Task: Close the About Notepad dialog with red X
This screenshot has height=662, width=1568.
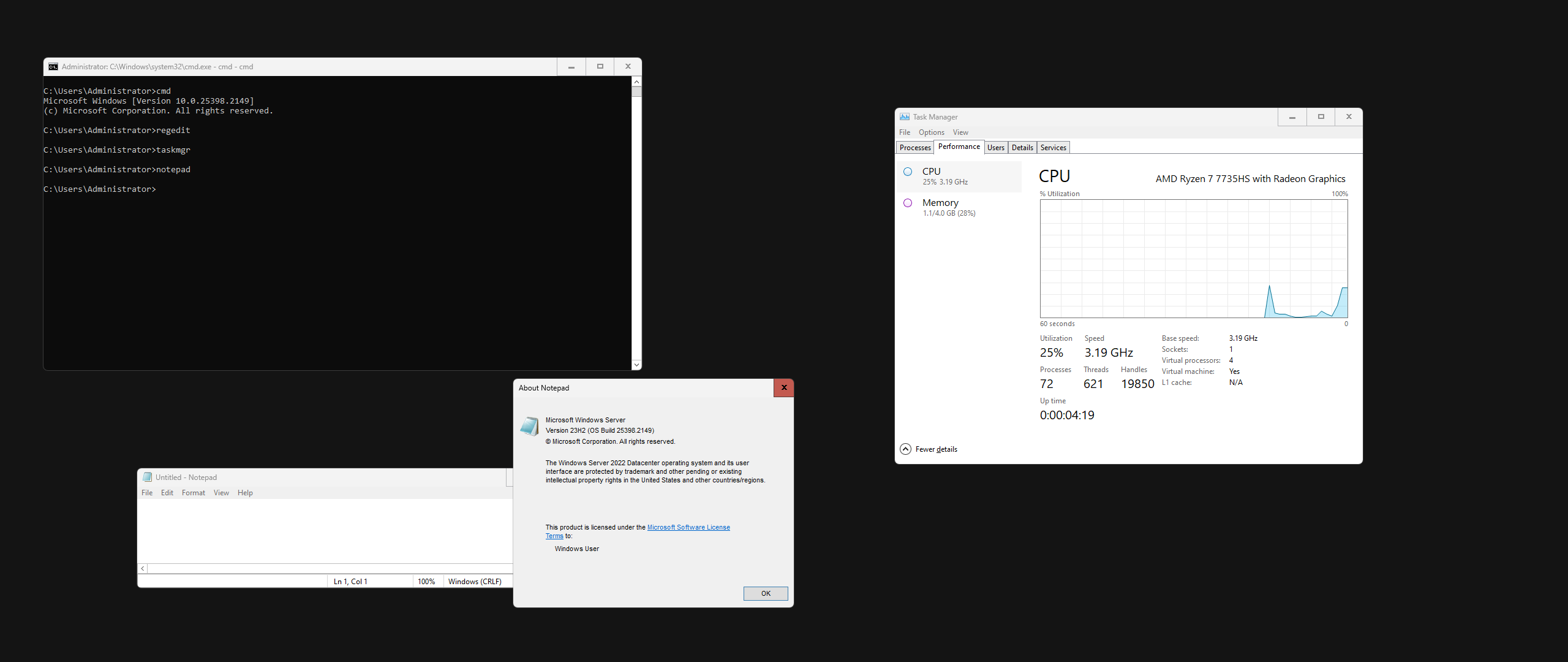Action: coord(783,387)
